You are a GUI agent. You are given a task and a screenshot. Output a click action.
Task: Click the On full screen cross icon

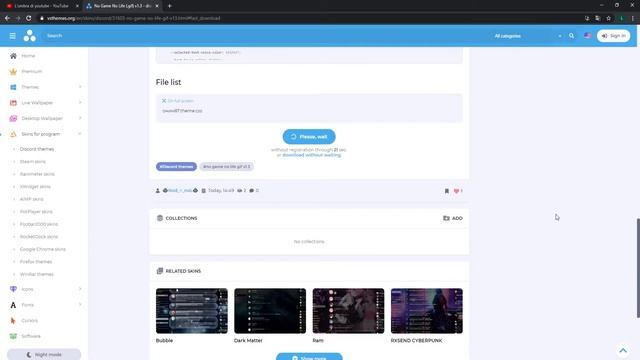pyautogui.click(x=164, y=101)
